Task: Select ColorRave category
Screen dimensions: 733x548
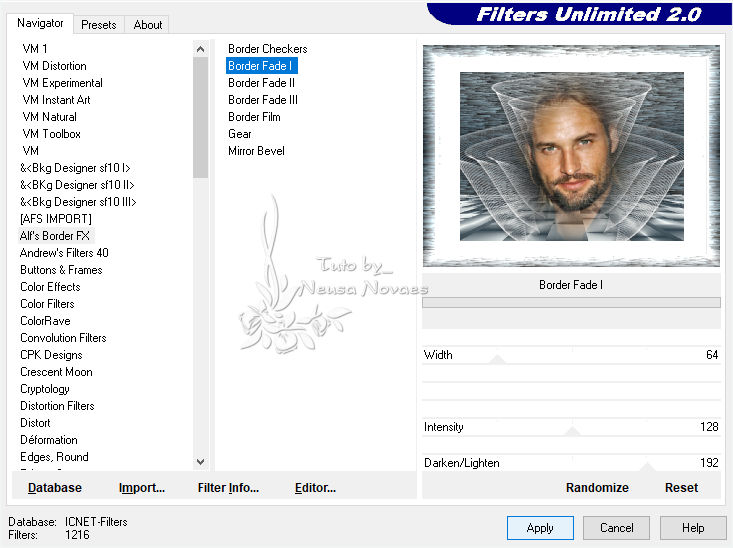Action: pyautogui.click(x=45, y=321)
